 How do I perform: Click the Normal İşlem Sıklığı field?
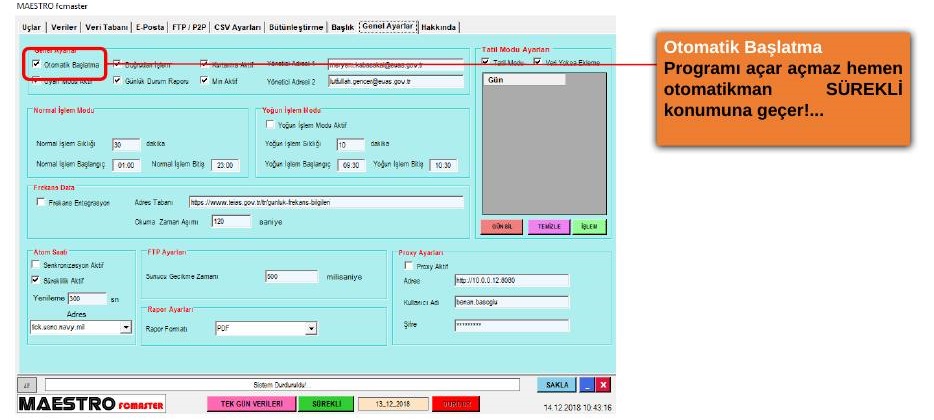(x=126, y=144)
